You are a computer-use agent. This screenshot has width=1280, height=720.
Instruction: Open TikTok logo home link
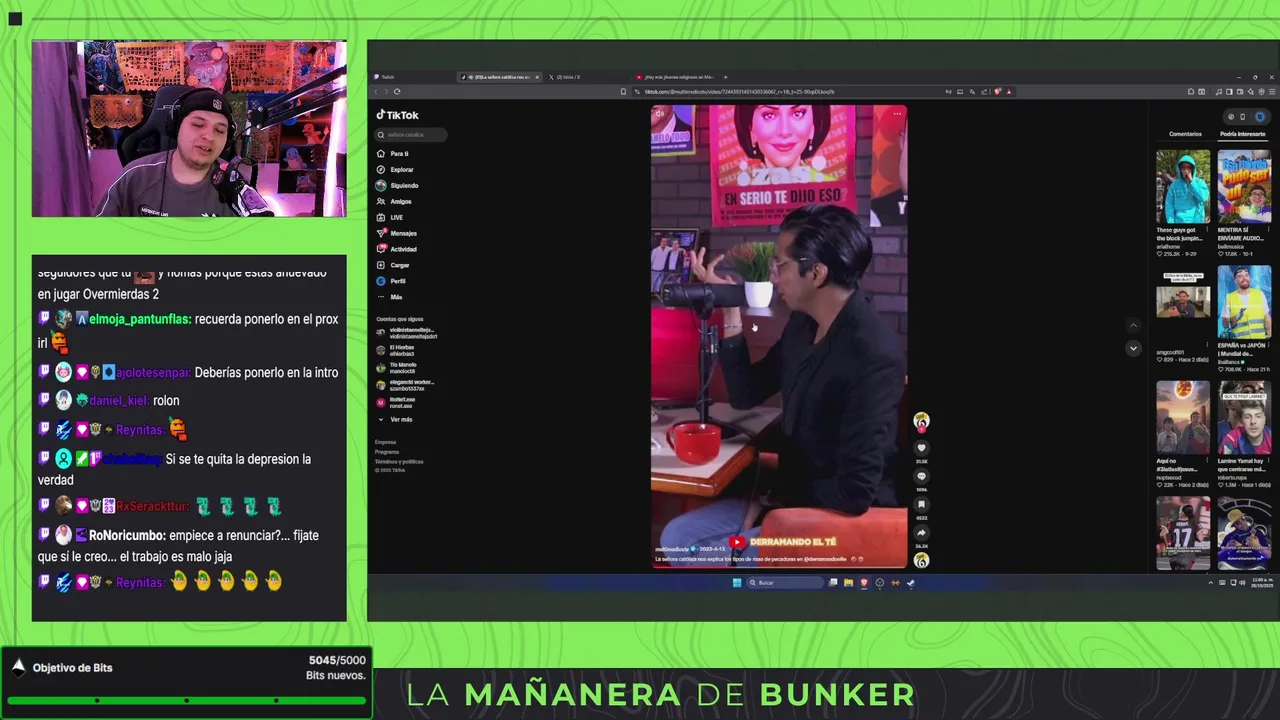(x=397, y=115)
